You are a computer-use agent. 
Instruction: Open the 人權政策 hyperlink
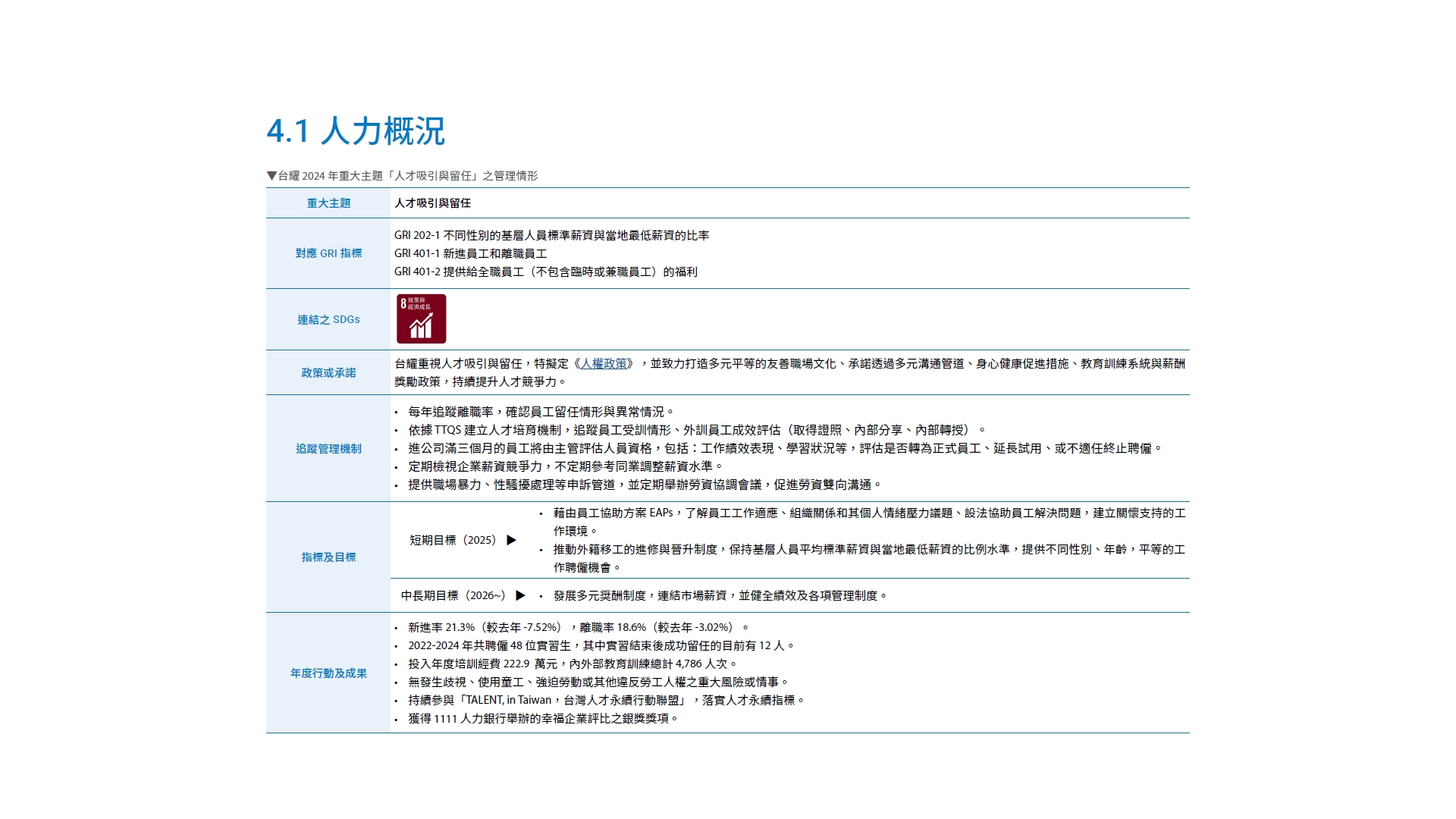604,364
